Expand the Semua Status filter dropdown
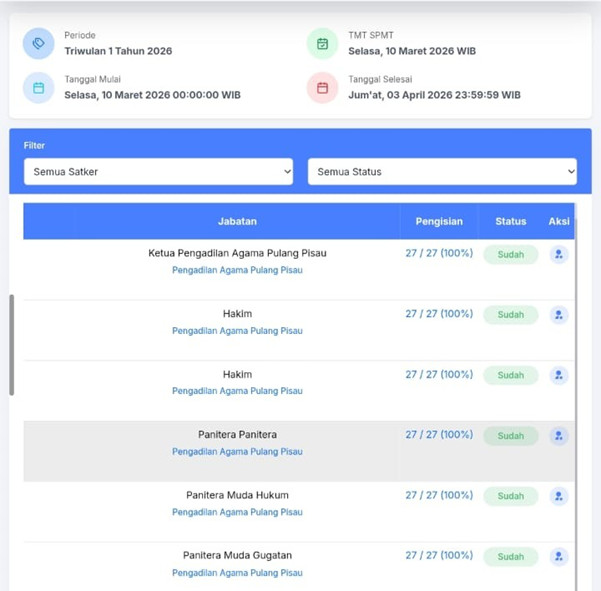 click(x=442, y=172)
